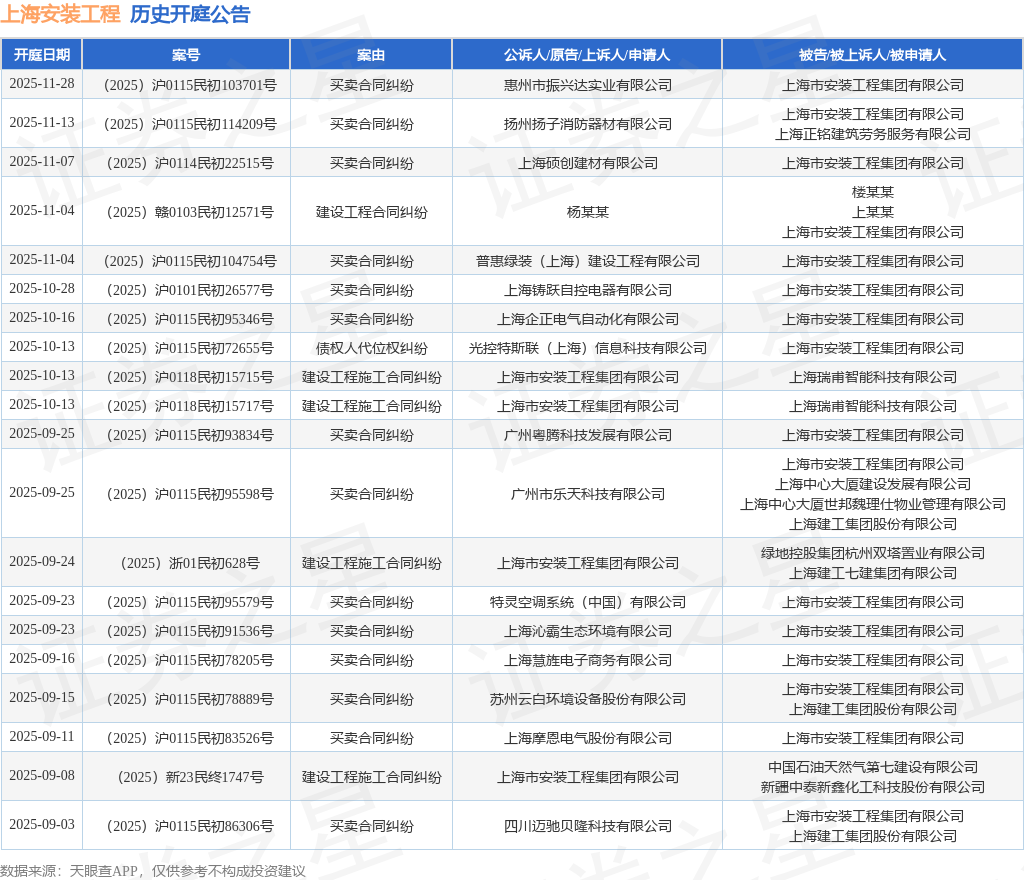Click defendant 上海正铭建筑劳务服务有限公司
The height and width of the screenshot is (880, 1024).
pos(872,134)
